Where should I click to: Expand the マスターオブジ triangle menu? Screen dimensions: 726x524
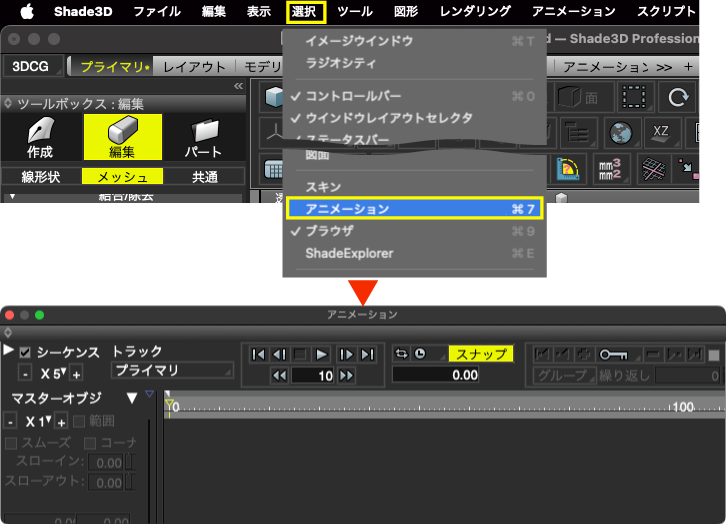132,398
